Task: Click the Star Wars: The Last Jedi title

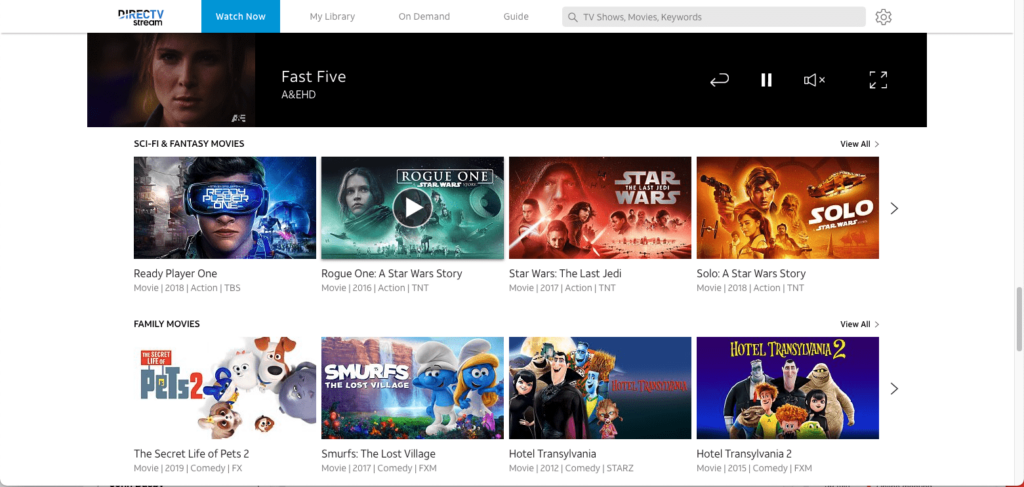Action: [565, 274]
